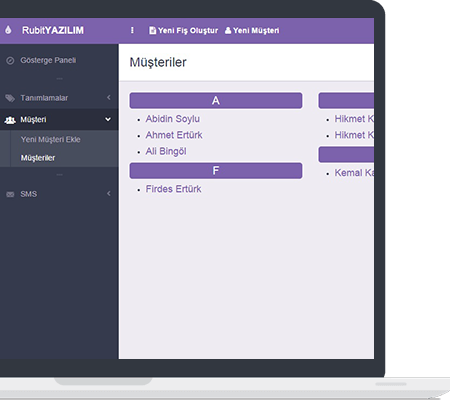Click the SMS envelope icon

pyautogui.click(x=10, y=194)
